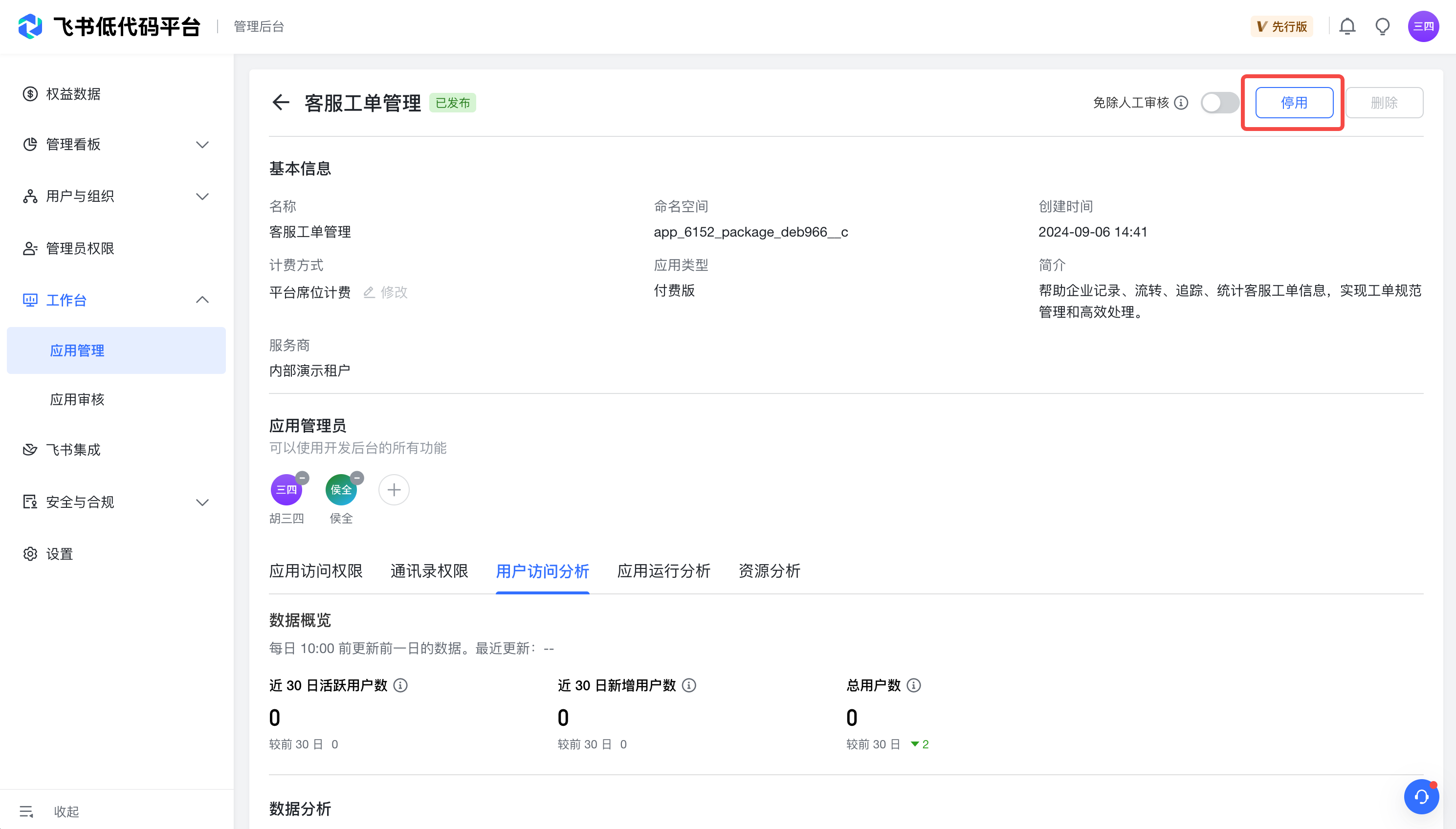Expand the 管理看板 chevron
This screenshot has height=829, width=1456.
pos(202,145)
